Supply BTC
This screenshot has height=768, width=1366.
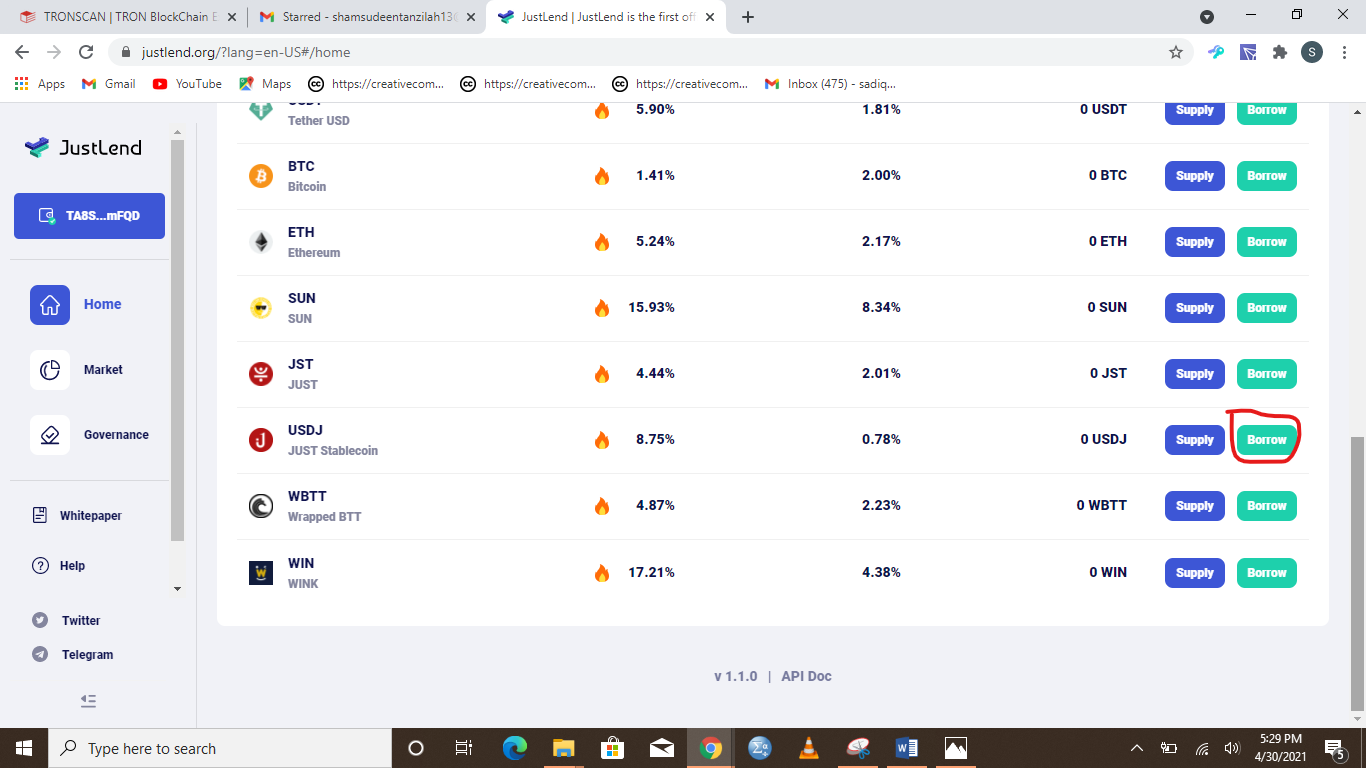[x=1195, y=176]
